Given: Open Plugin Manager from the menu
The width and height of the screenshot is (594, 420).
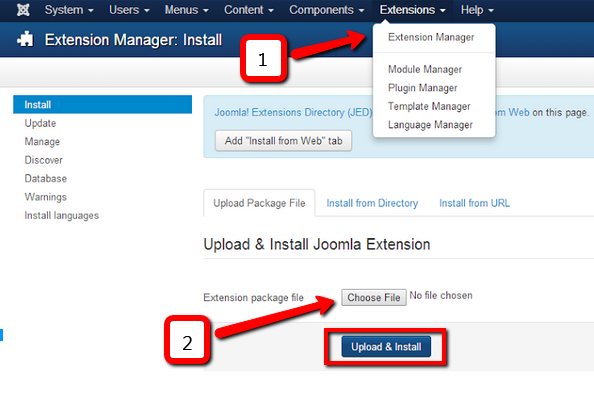Looking at the screenshot, I should coord(422,88).
